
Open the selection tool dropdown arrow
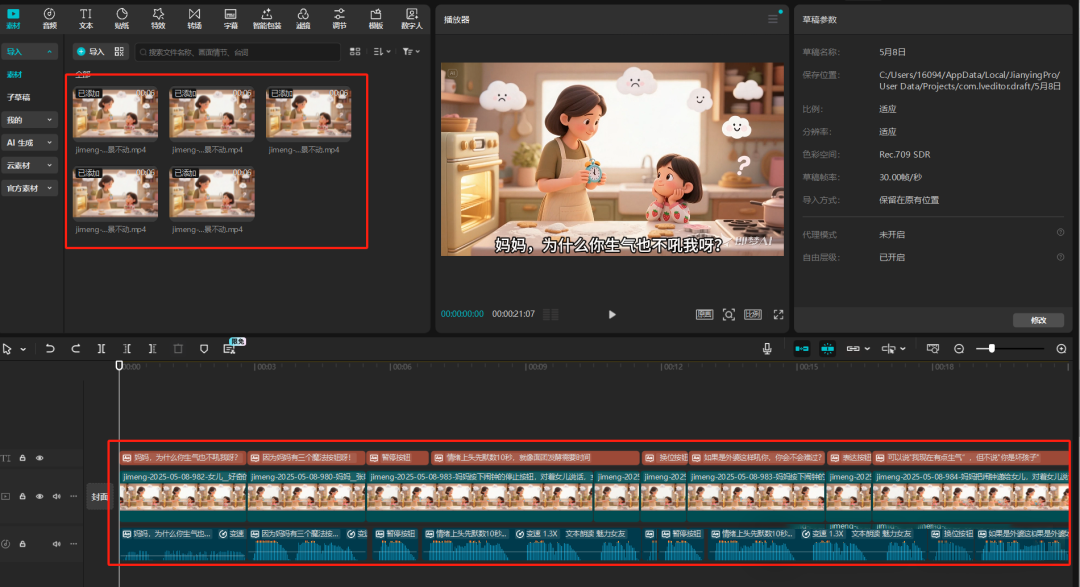[23, 349]
